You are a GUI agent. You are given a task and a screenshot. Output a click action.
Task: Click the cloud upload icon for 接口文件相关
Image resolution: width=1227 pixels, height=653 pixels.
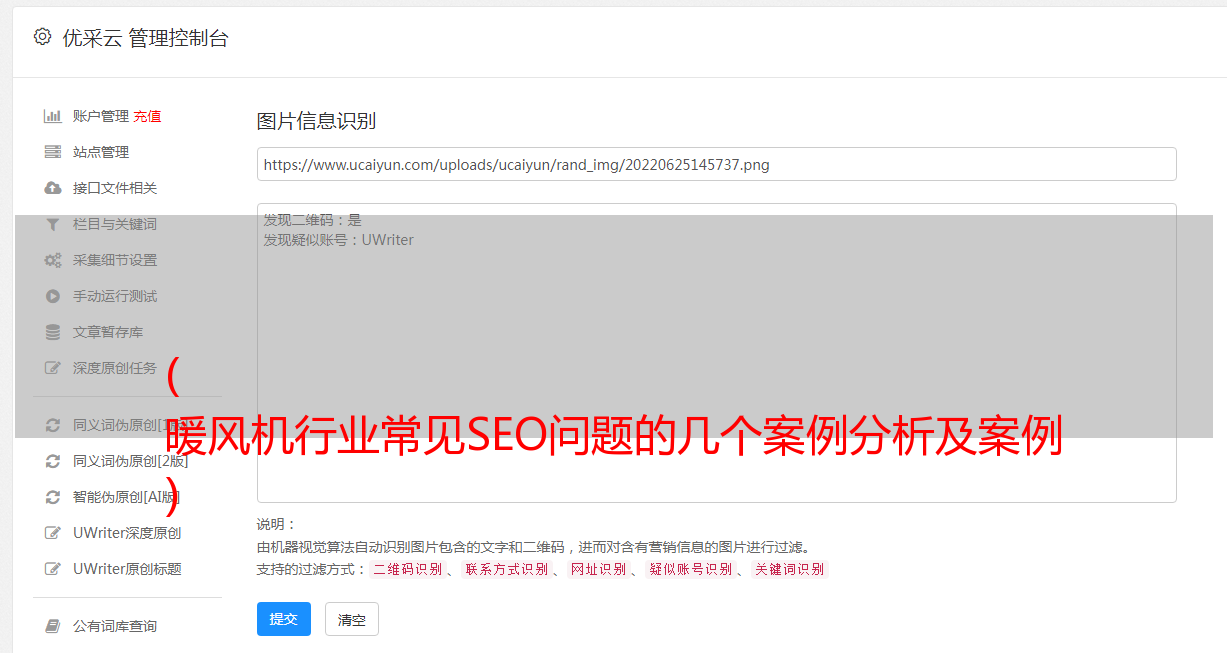point(53,188)
